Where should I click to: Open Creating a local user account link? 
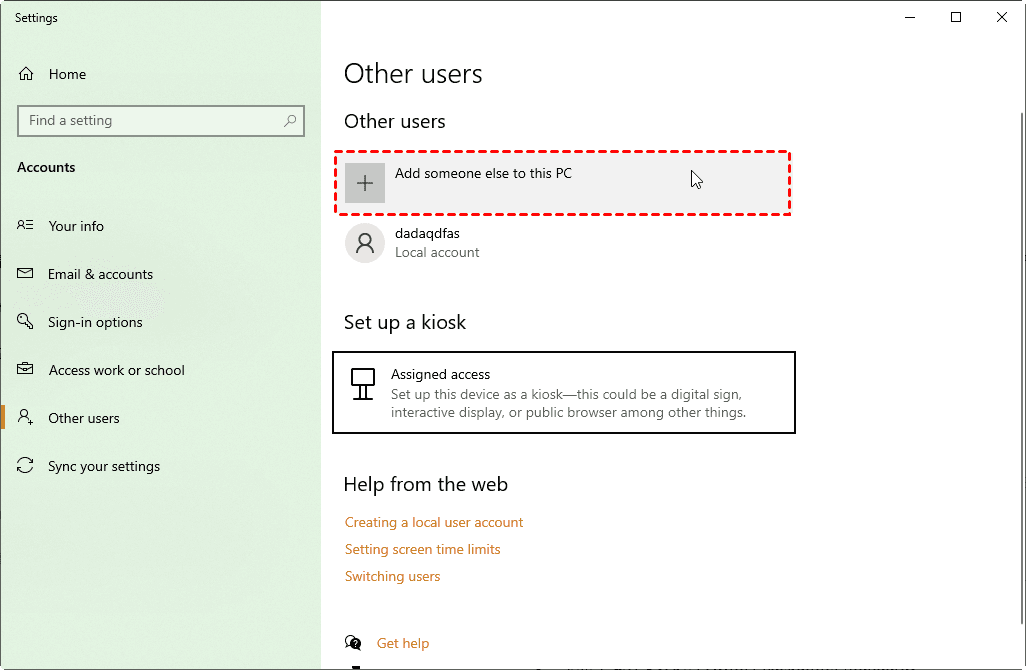[x=434, y=522]
